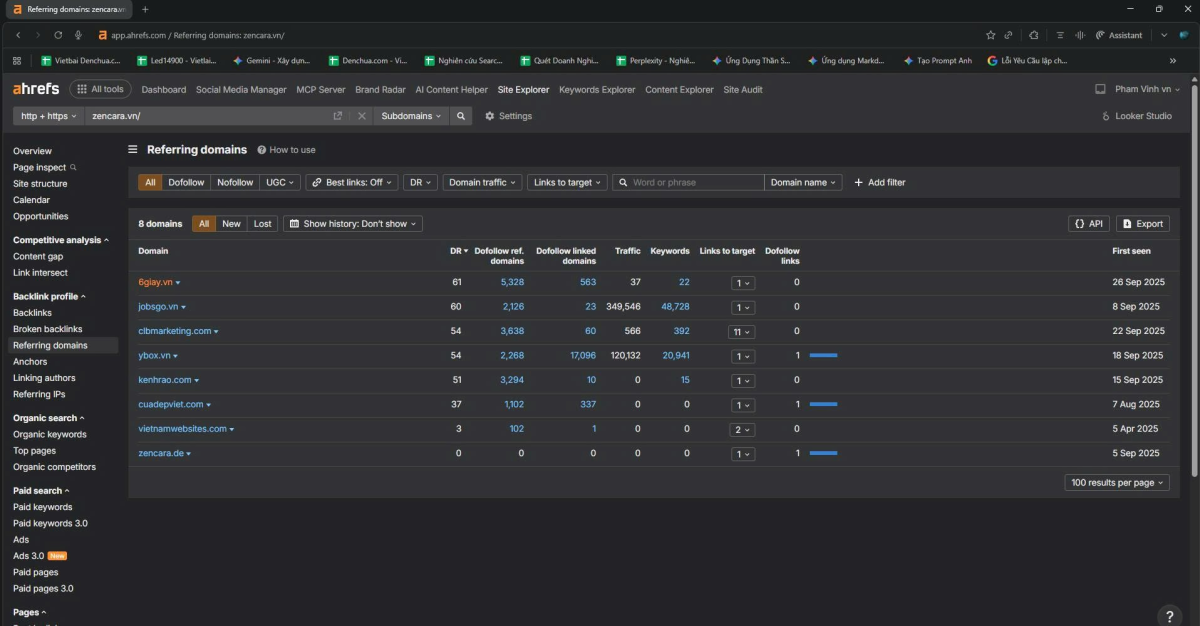Click the Export button

click(1142, 224)
